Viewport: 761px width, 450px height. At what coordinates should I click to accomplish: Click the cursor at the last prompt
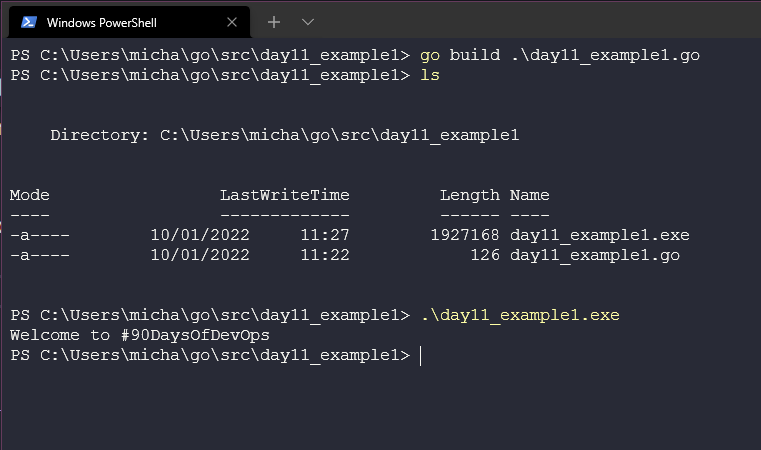(421, 355)
